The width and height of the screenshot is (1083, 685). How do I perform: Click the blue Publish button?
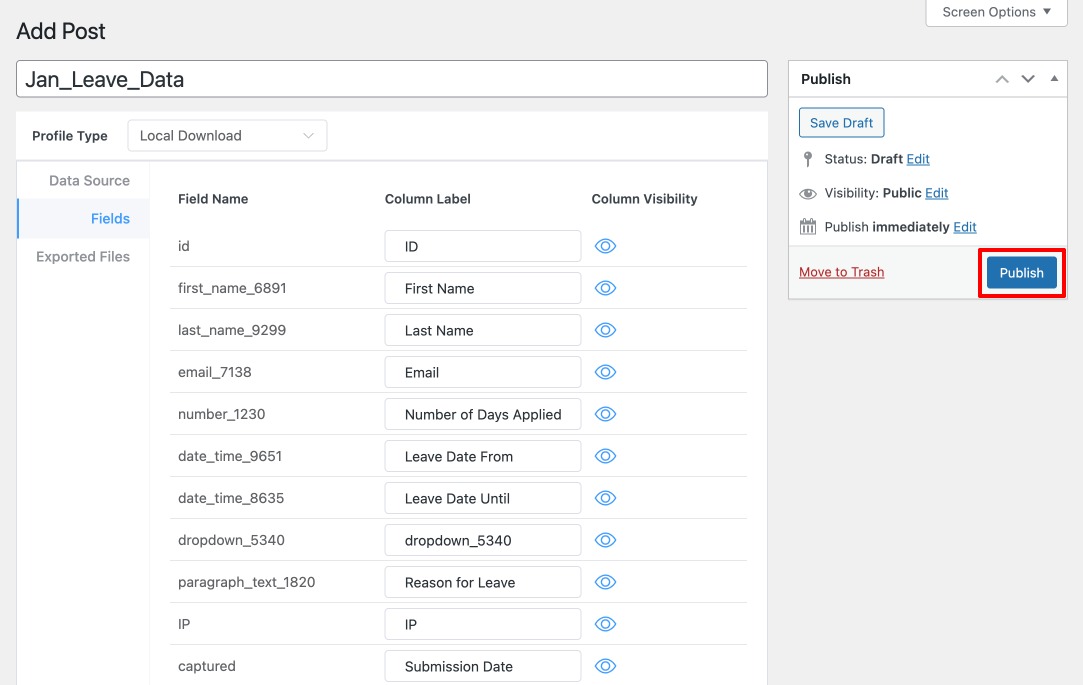(1021, 273)
